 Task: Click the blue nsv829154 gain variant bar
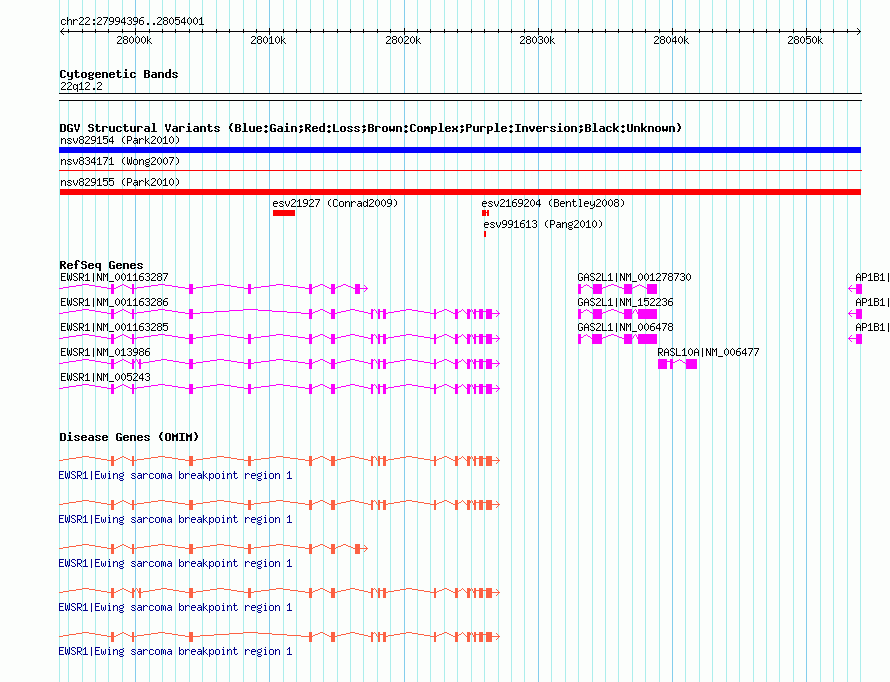(x=460, y=150)
